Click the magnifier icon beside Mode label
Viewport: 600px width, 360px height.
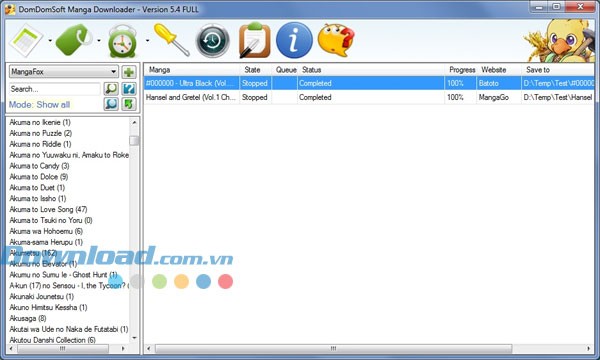point(111,104)
